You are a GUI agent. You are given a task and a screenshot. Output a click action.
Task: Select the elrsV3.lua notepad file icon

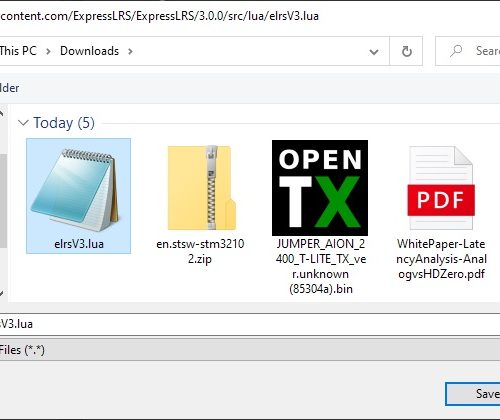(76, 189)
